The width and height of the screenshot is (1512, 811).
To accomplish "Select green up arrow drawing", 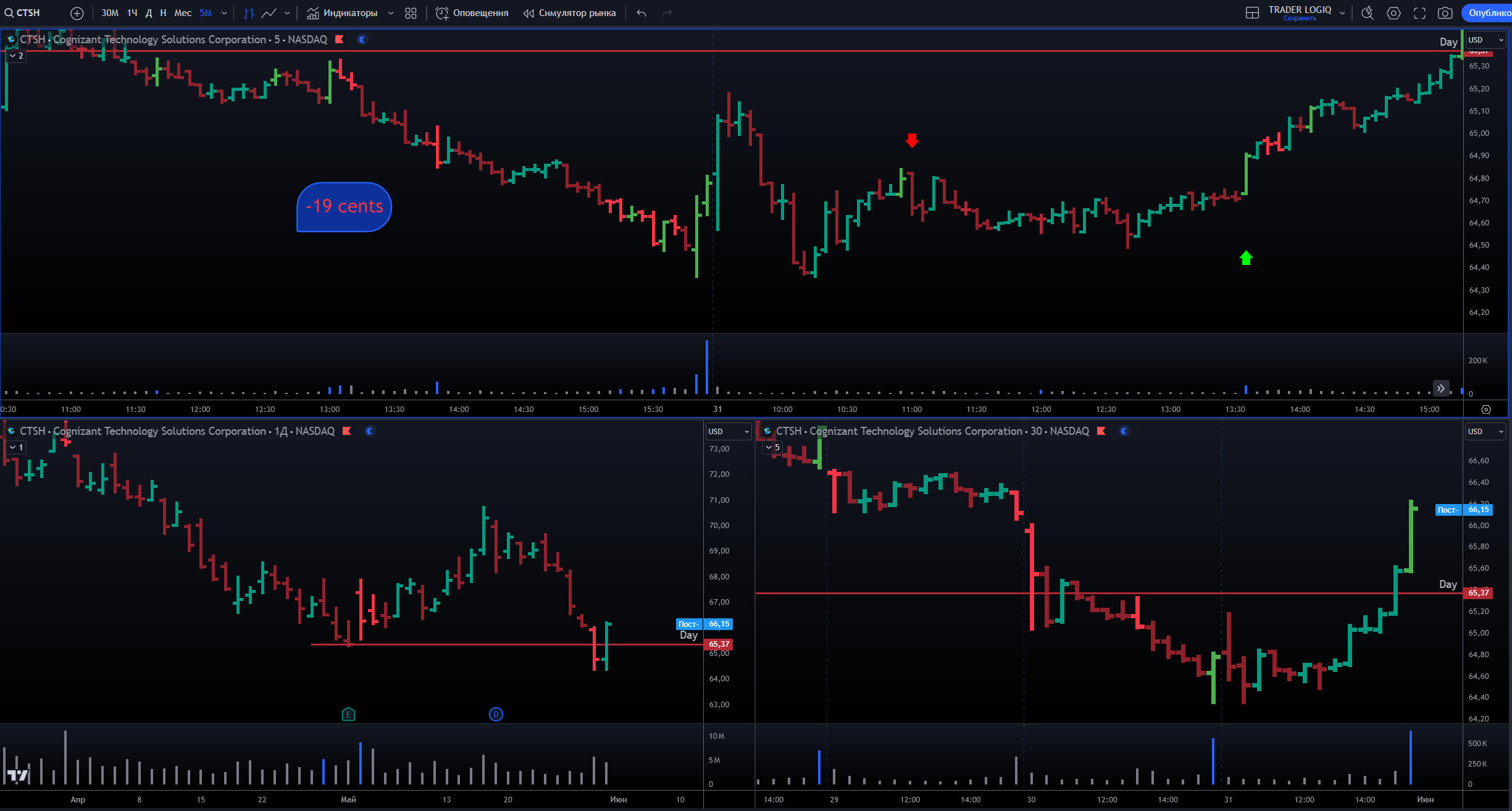I will pos(1246,258).
